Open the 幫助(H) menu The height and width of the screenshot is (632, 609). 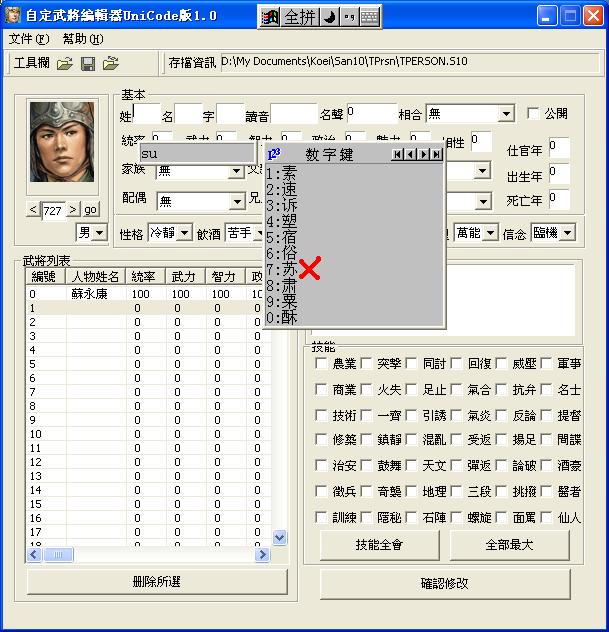tap(83, 39)
